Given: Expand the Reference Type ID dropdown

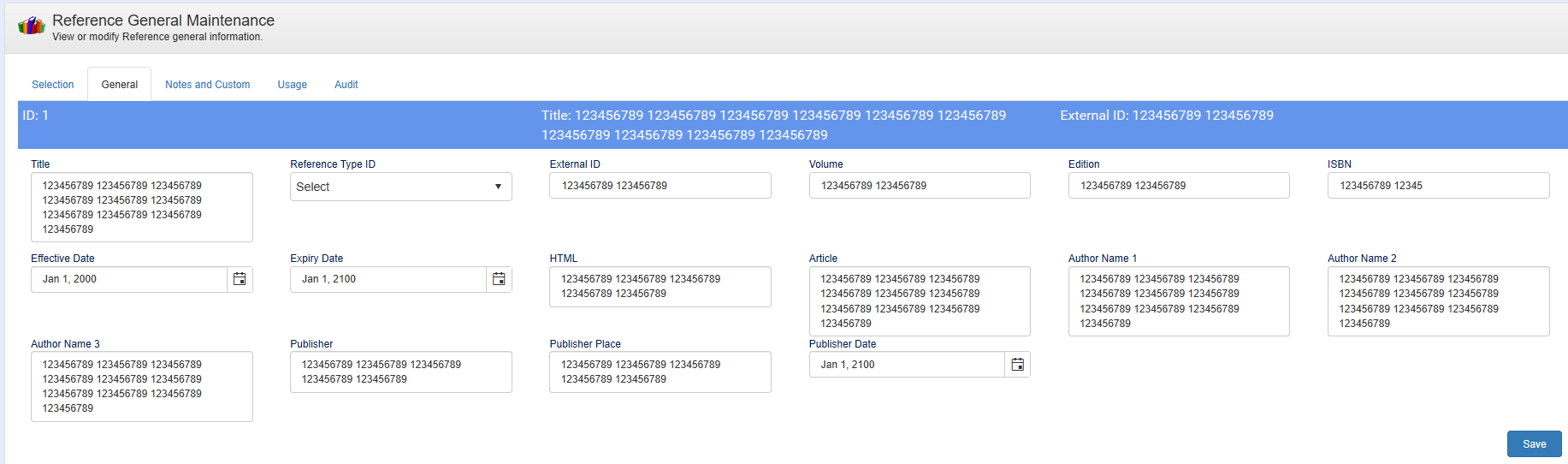Looking at the screenshot, I should (x=400, y=187).
